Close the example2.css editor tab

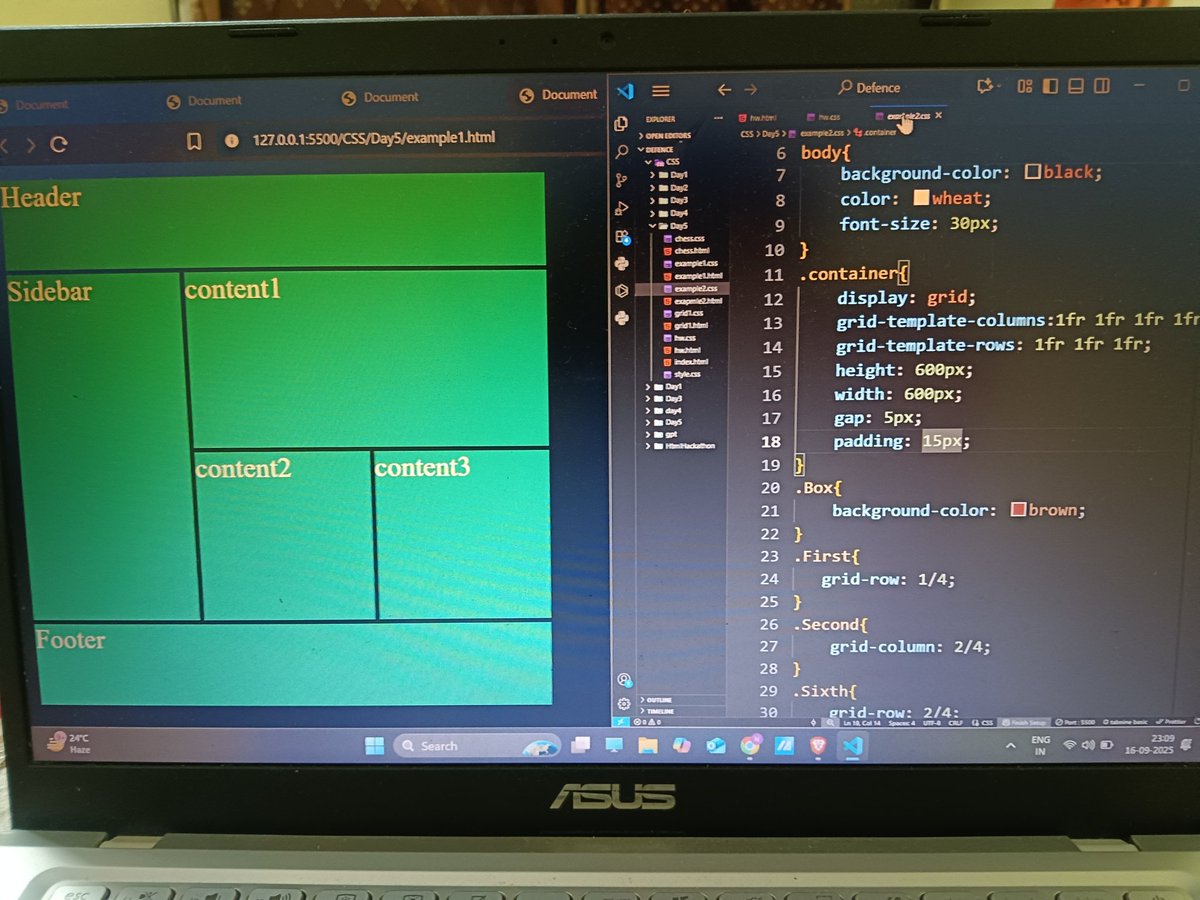[938, 116]
